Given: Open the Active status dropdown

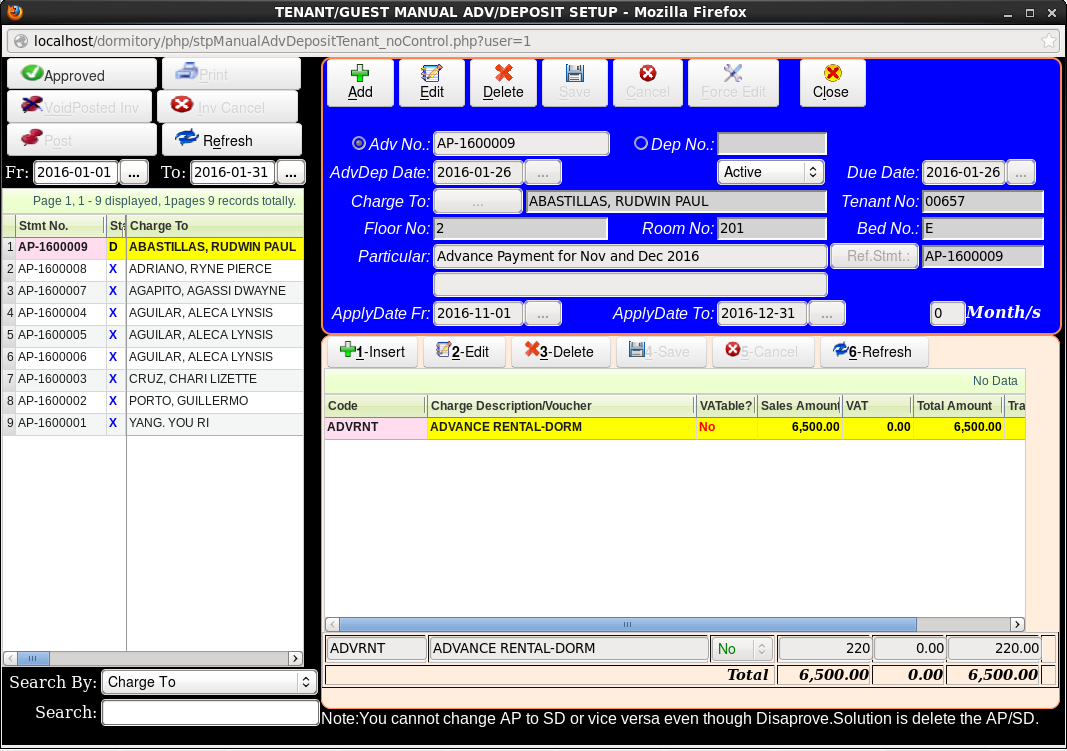Looking at the screenshot, I should coord(770,172).
